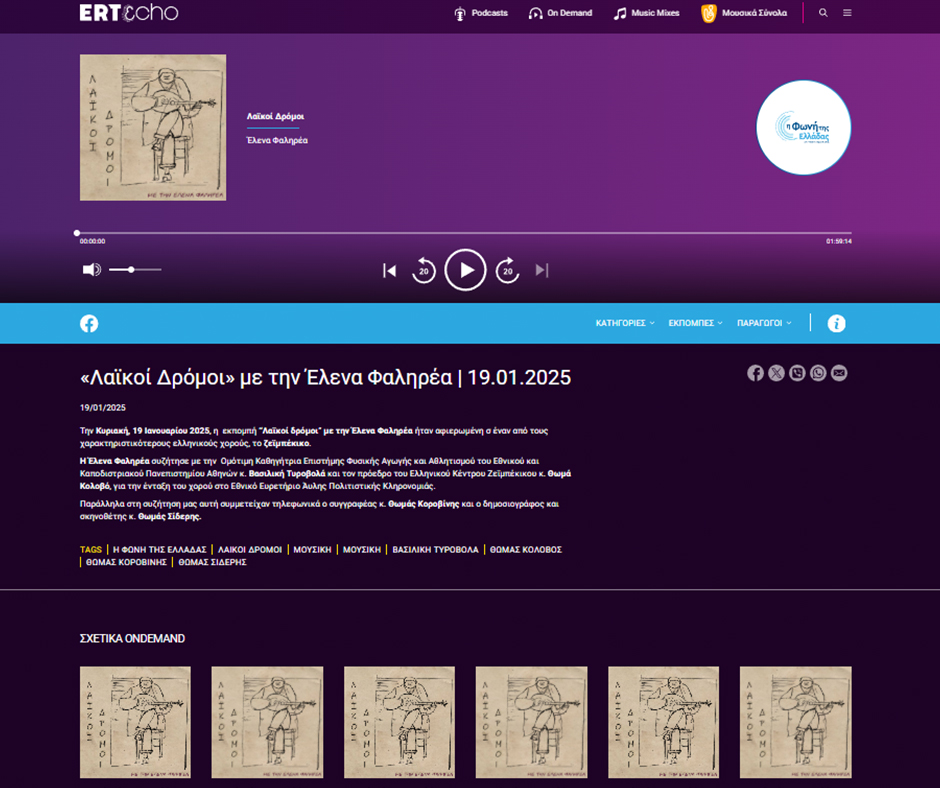Click the date text 19/01/2025
The height and width of the screenshot is (788, 940).
[x=103, y=408]
